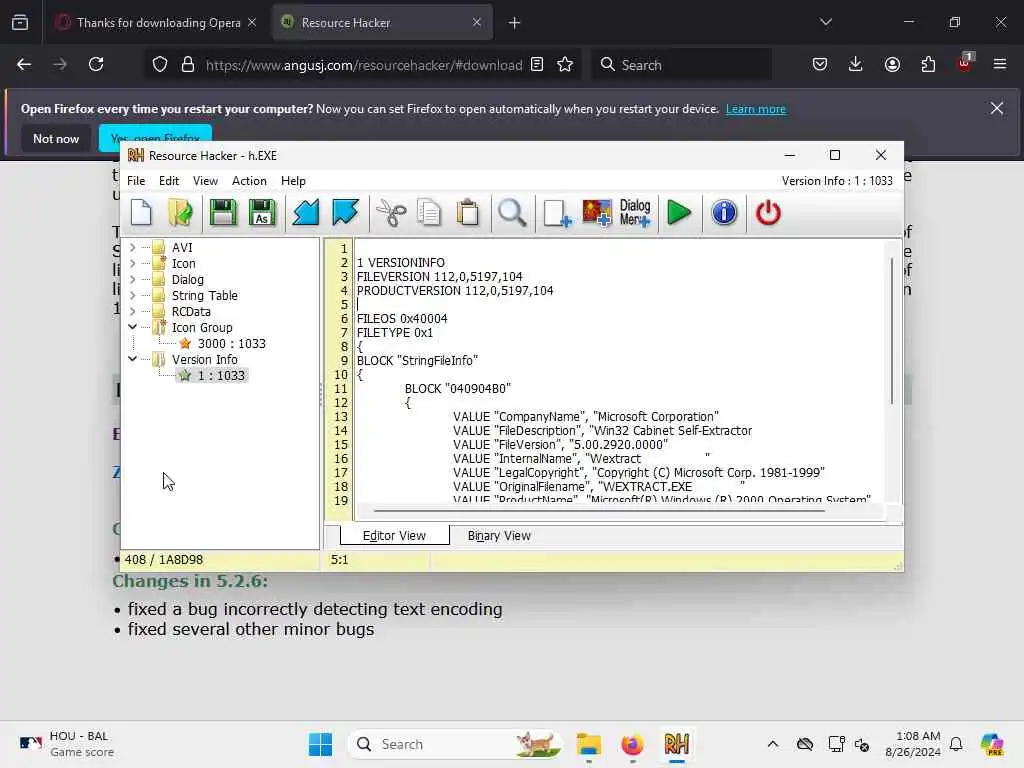Image resolution: width=1024 pixels, height=768 pixels.
Task: Expand the Icon tree folder
Action: (x=133, y=263)
